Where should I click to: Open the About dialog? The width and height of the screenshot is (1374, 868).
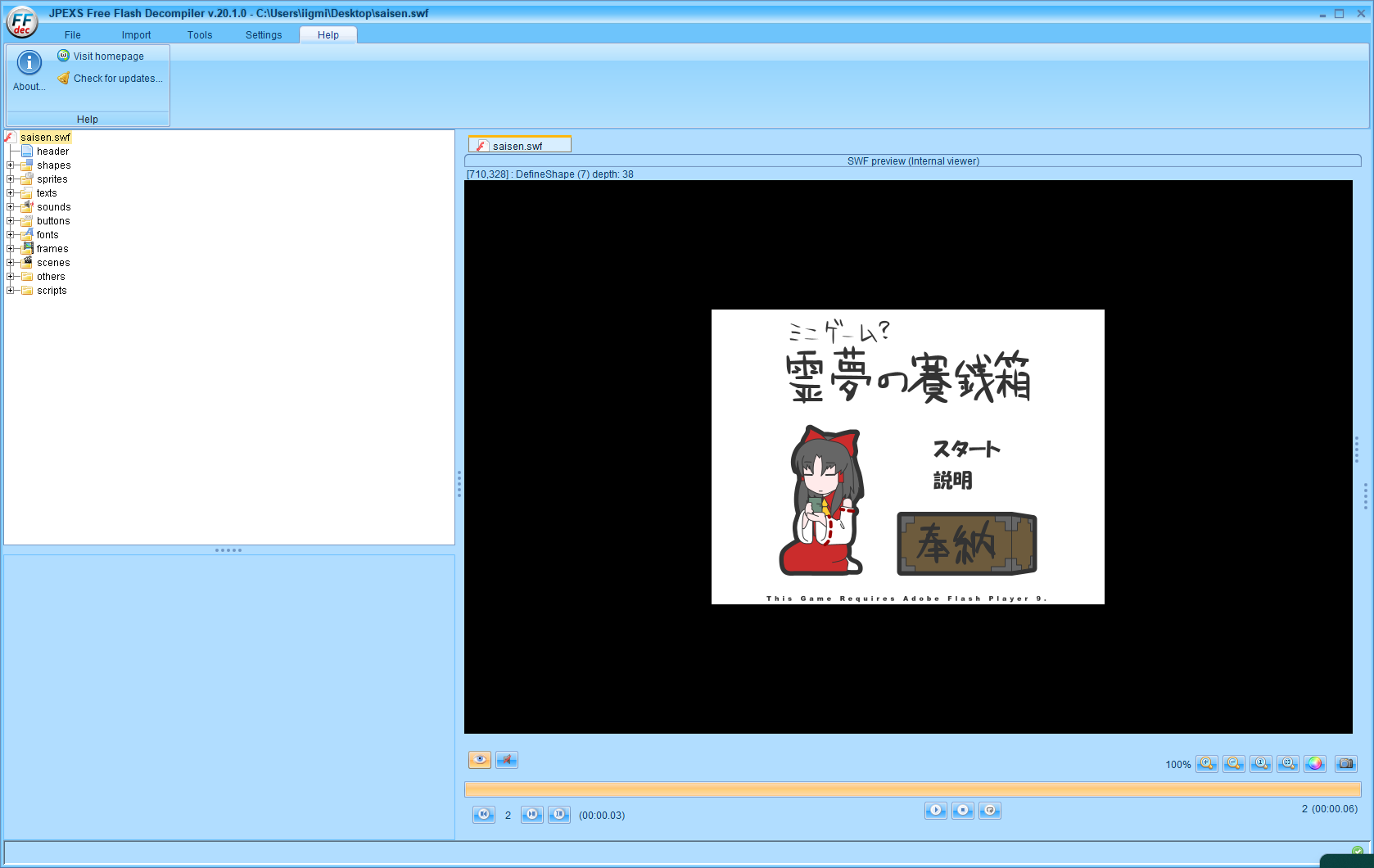[29, 71]
